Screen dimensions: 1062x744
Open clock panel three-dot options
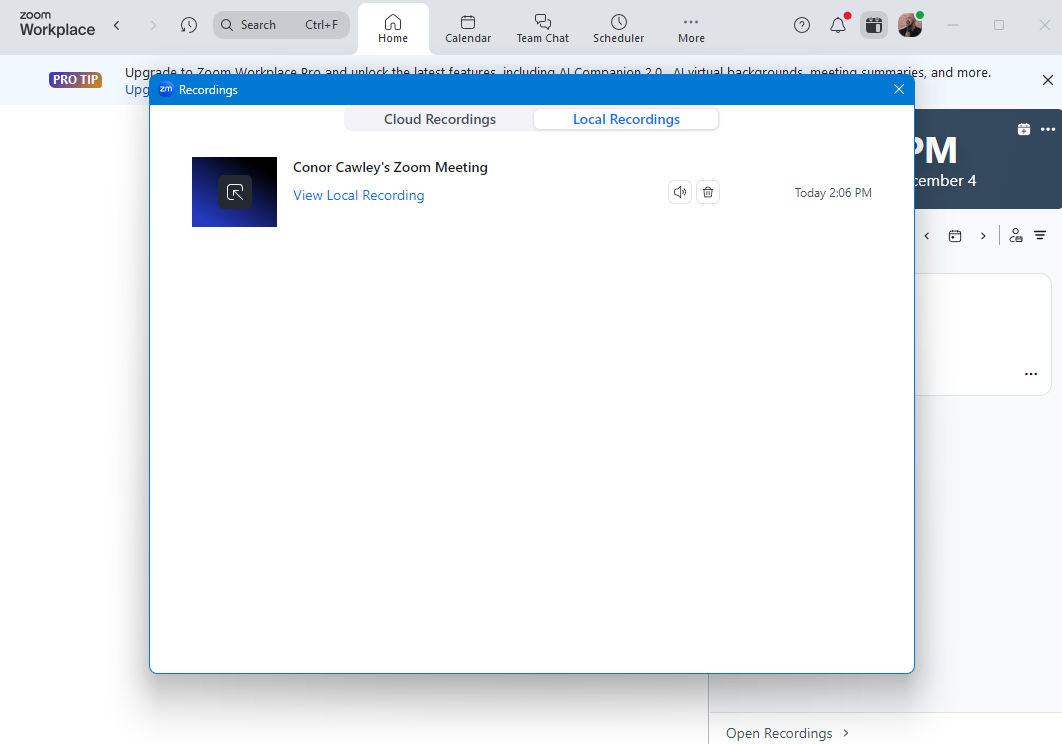click(x=1048, y=129)
